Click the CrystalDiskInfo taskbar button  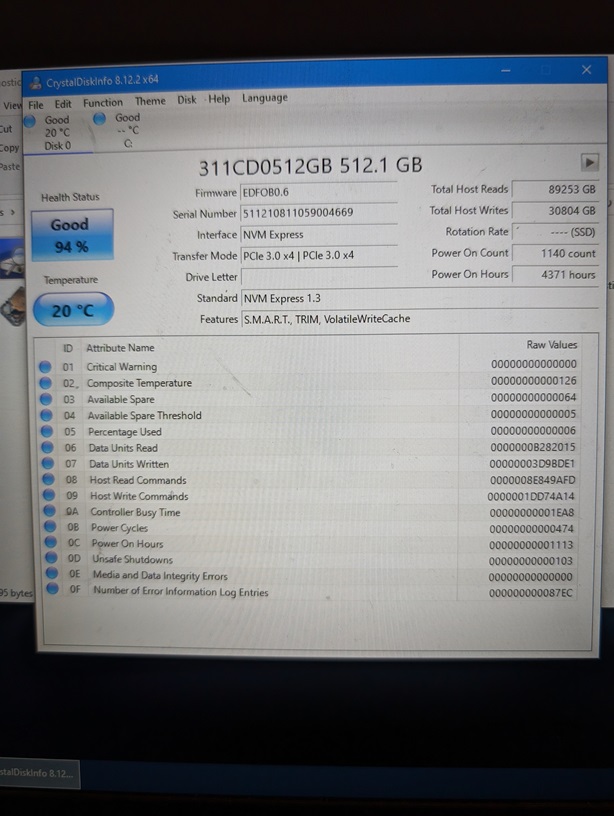(x=40, y=773)
